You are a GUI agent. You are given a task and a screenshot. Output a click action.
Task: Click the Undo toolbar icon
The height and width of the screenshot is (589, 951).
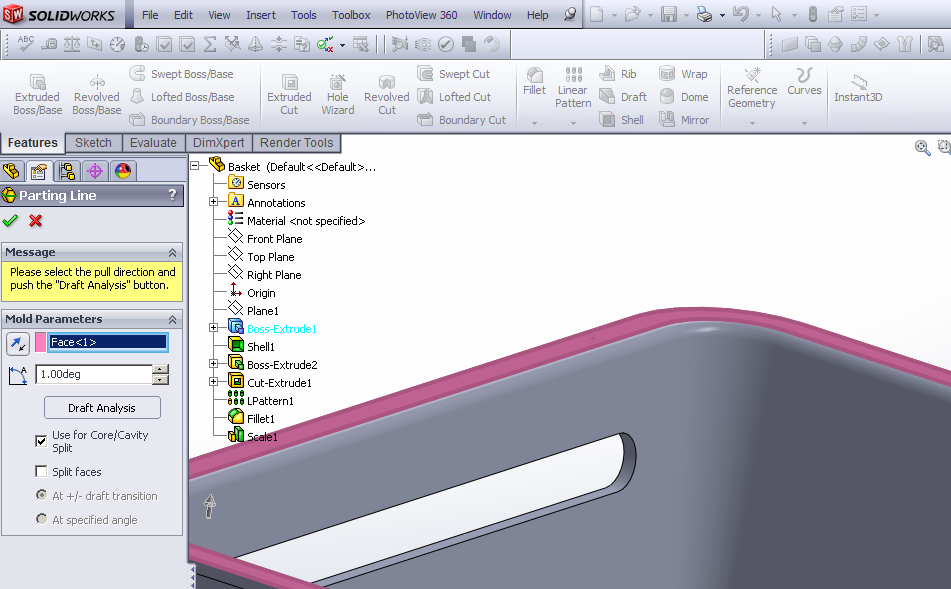[x=741, y=14]
